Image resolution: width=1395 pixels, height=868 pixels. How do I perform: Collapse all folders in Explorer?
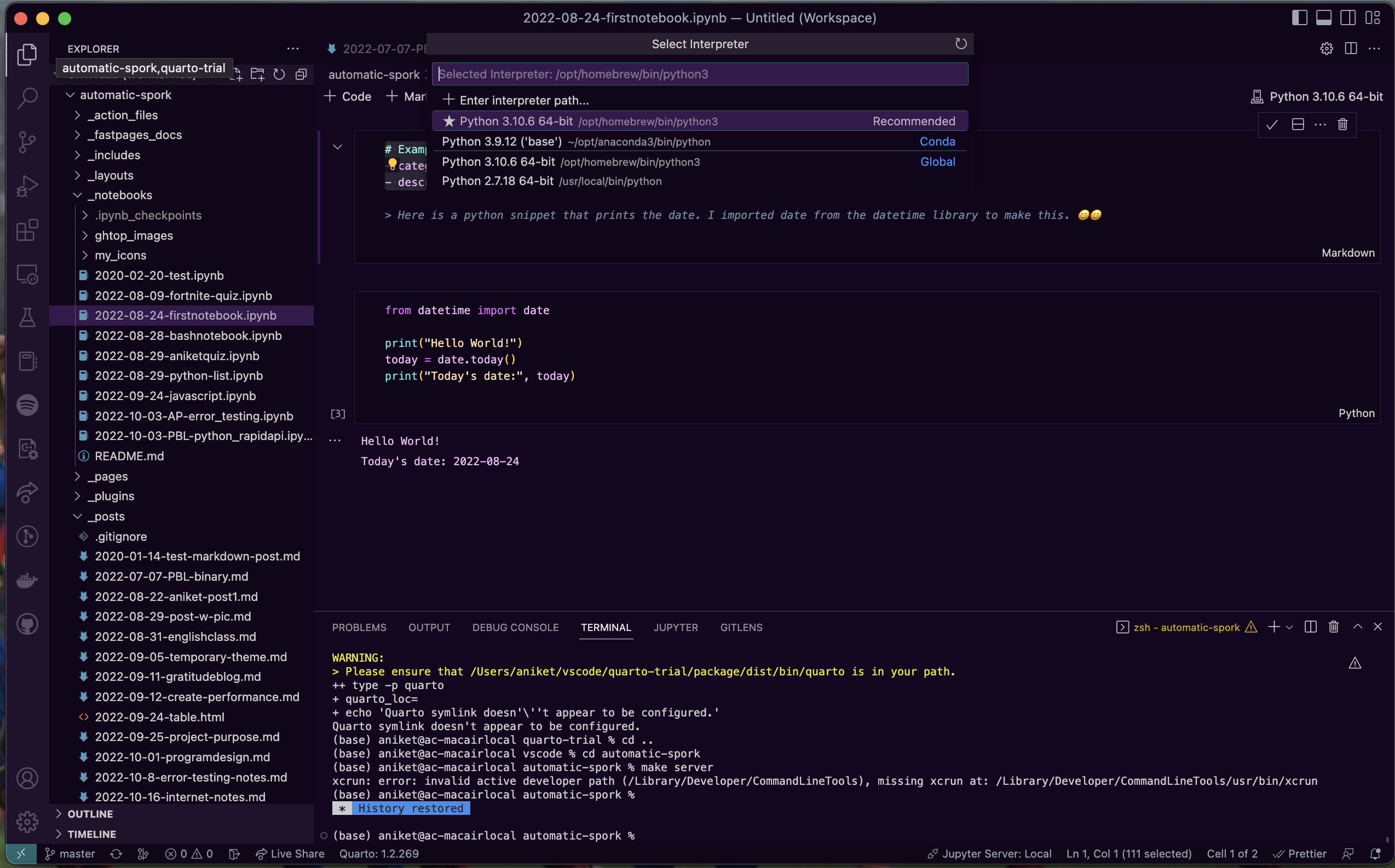[x=301, y=74]
